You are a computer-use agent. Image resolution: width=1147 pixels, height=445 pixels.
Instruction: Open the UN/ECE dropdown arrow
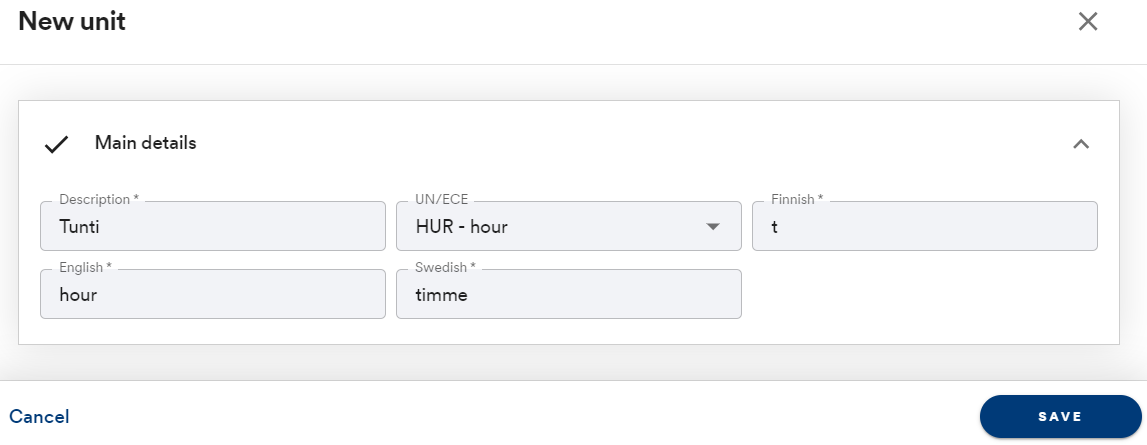pyautogui.click(x=713, y=227)
